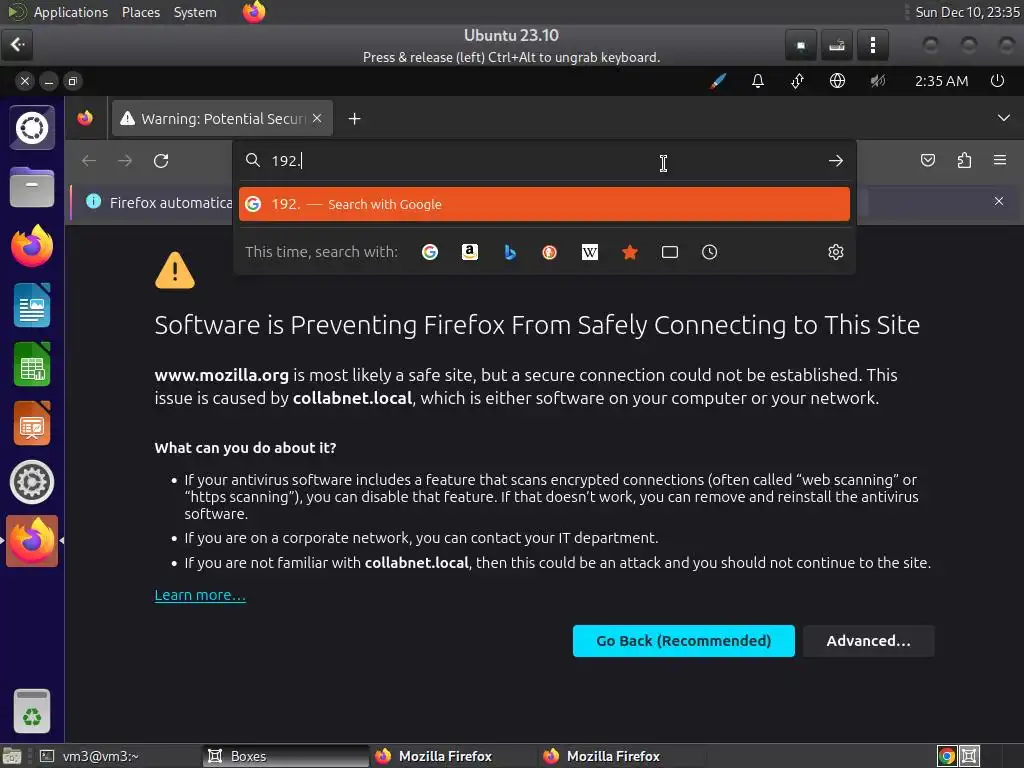The width and height of the screenshot is (1024, 768).
Task: Click the Go arrow in address bar
Action: 835,161
